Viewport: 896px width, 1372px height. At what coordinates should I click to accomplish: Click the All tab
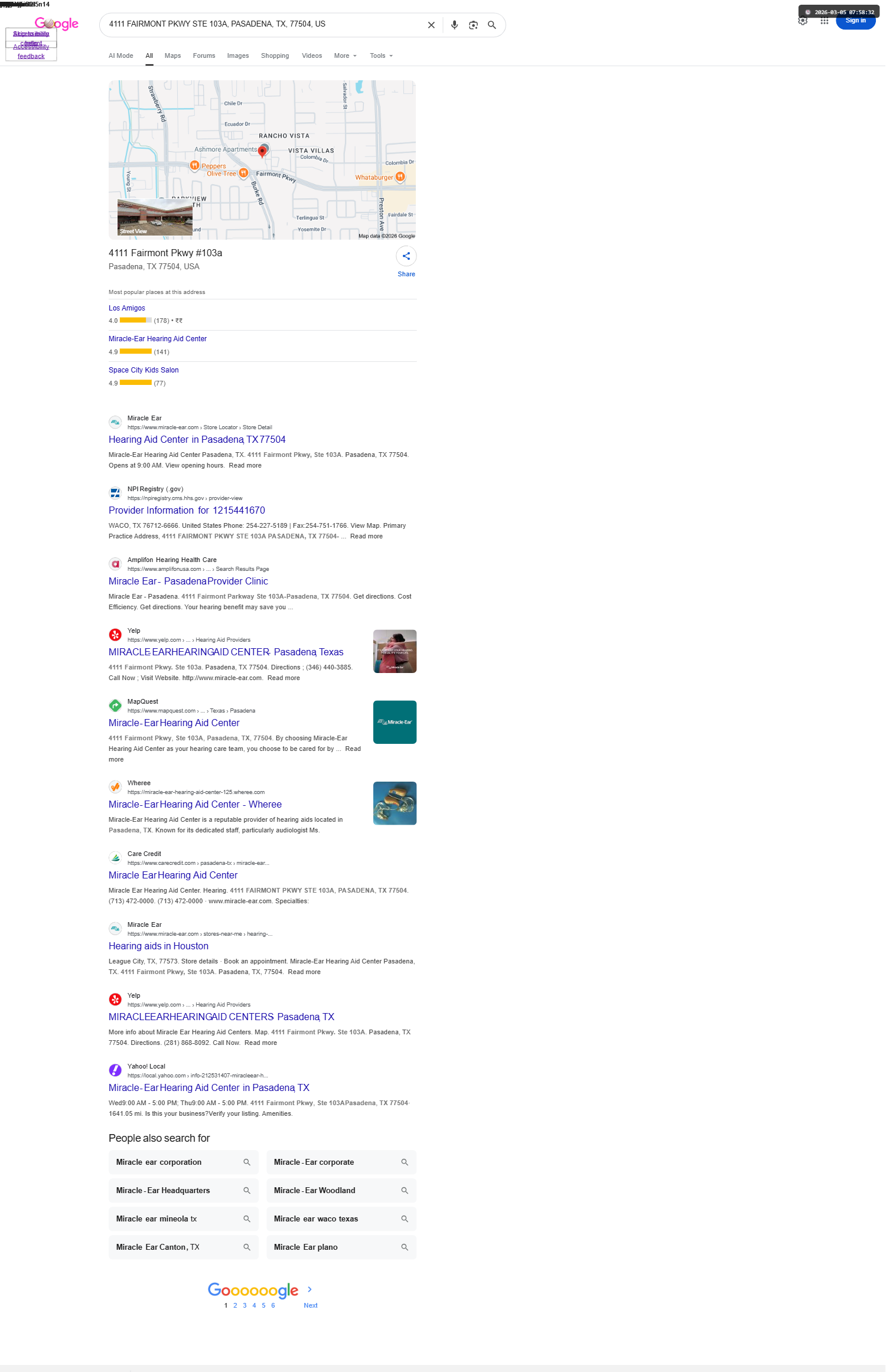[x=149, y=55]
